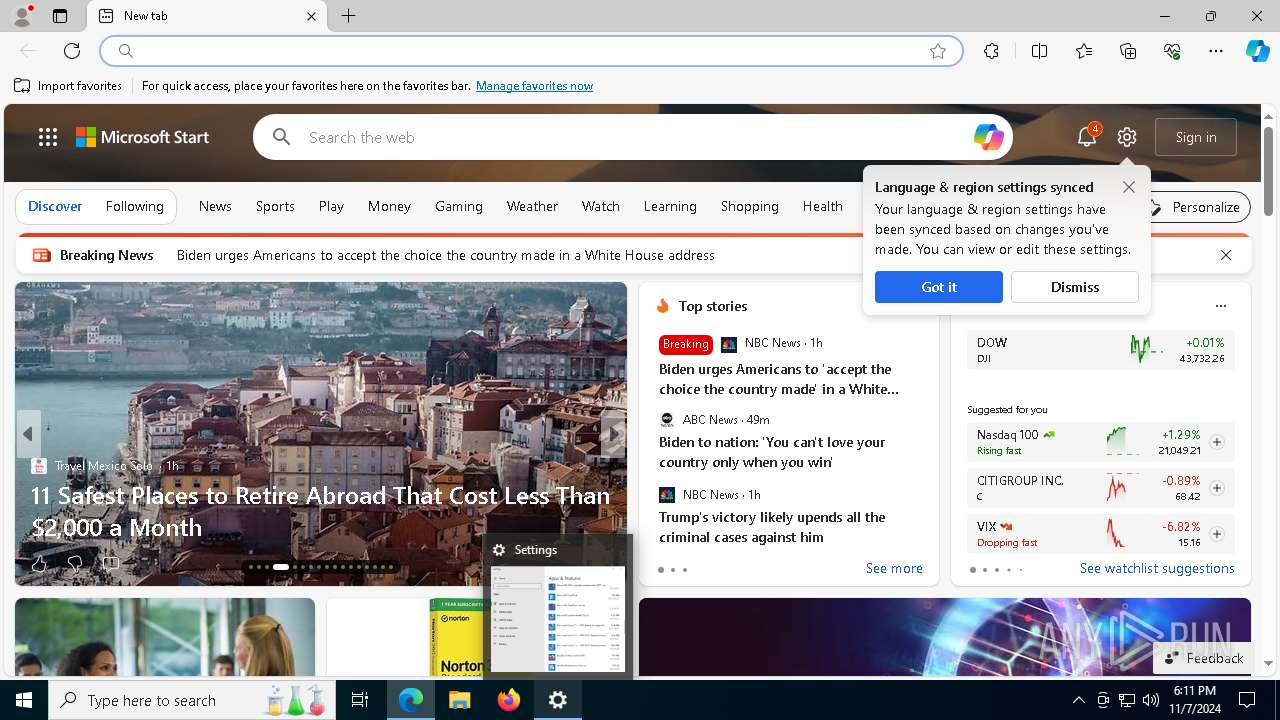The image size is (1280, 720).
Task: Open Copilot sidebar icon in toolbar
Action: pyautogui.click(x=1257, y=51)
